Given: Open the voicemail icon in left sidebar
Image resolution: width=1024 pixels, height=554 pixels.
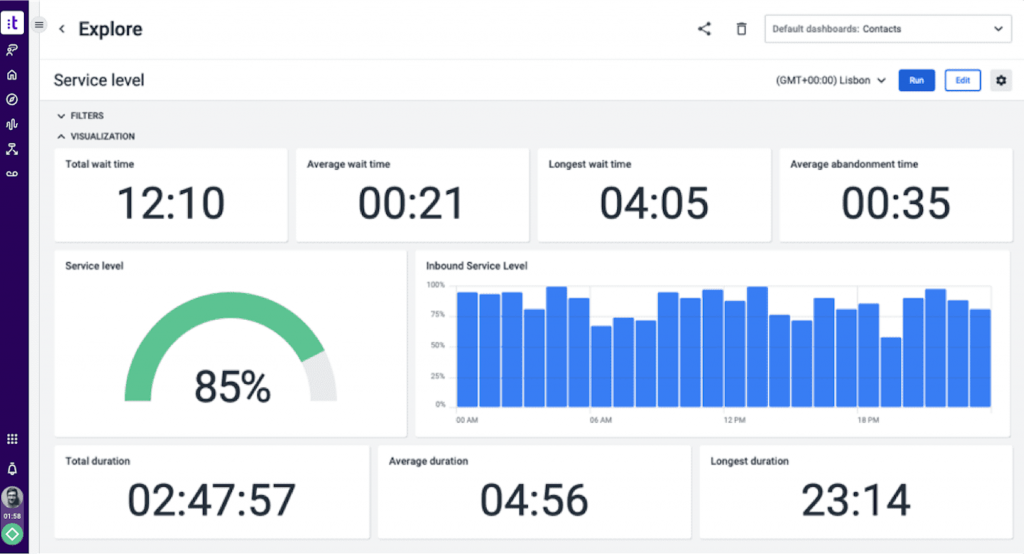Looking at the screenshot, I should [x=12, y=174].
